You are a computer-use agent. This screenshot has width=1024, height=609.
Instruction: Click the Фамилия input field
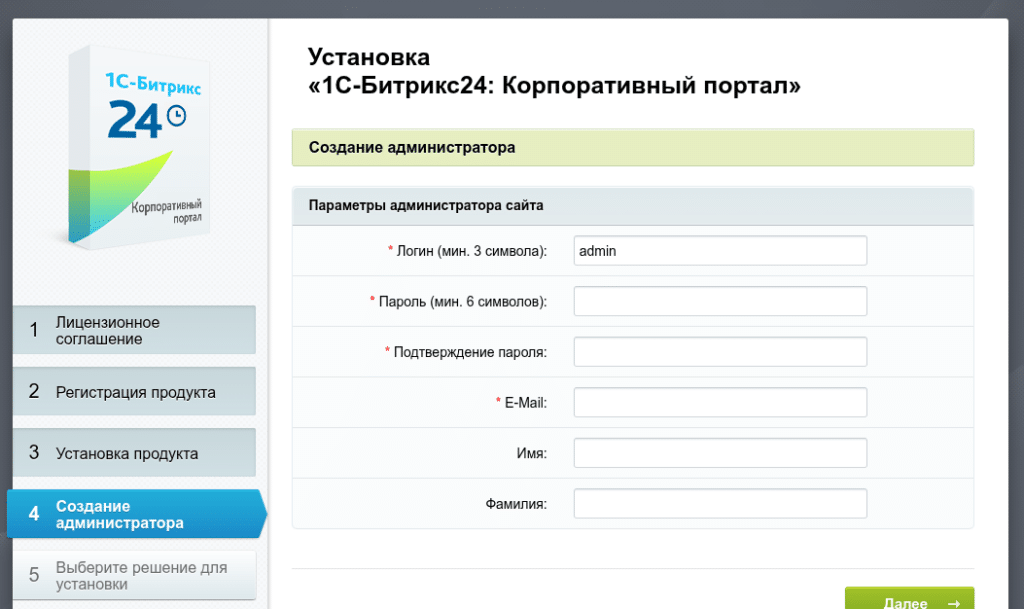719,503
